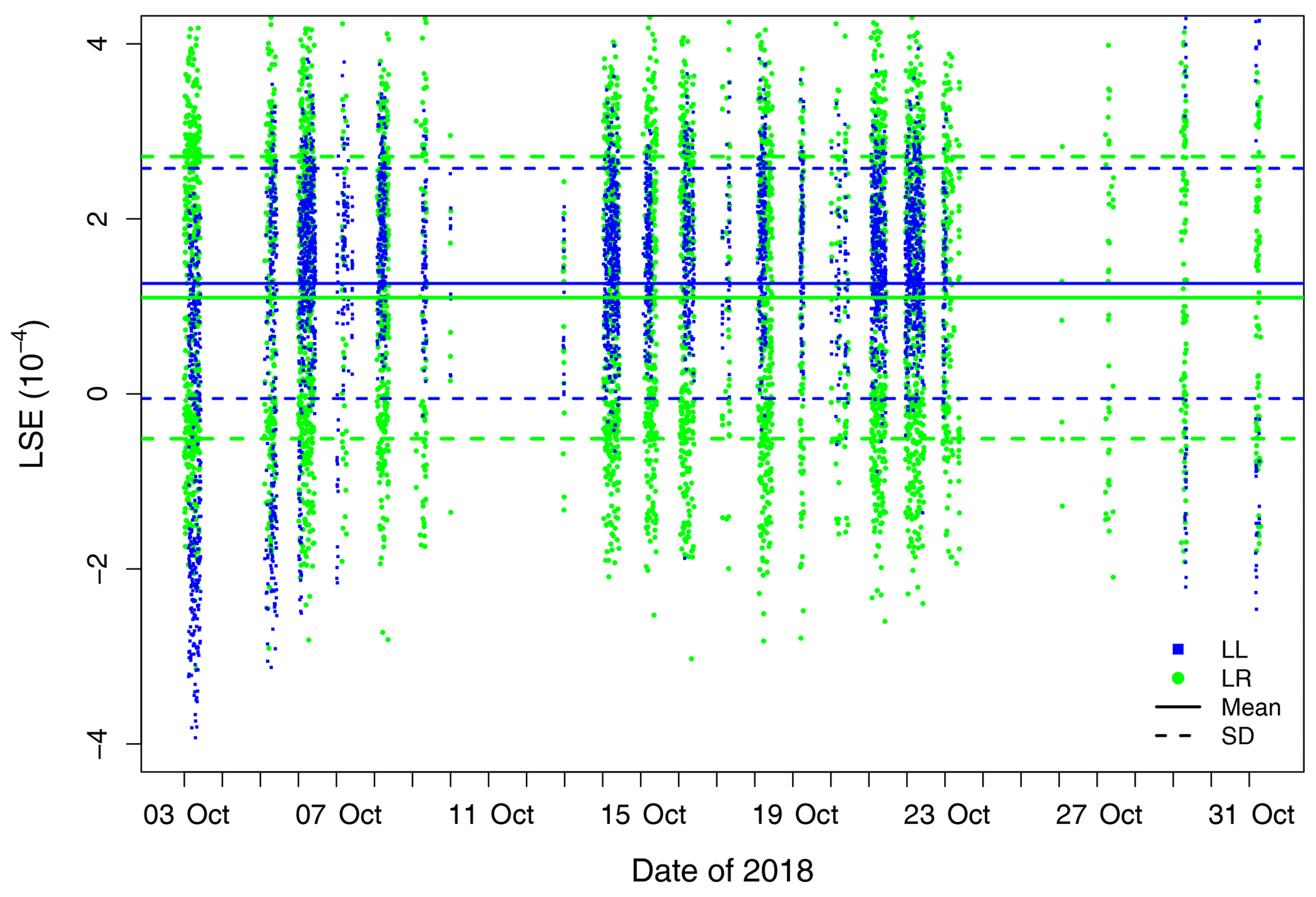Select the 'SD' legend text
The width and height of the screenshot is (1316, 897).
coord(1237,736)
